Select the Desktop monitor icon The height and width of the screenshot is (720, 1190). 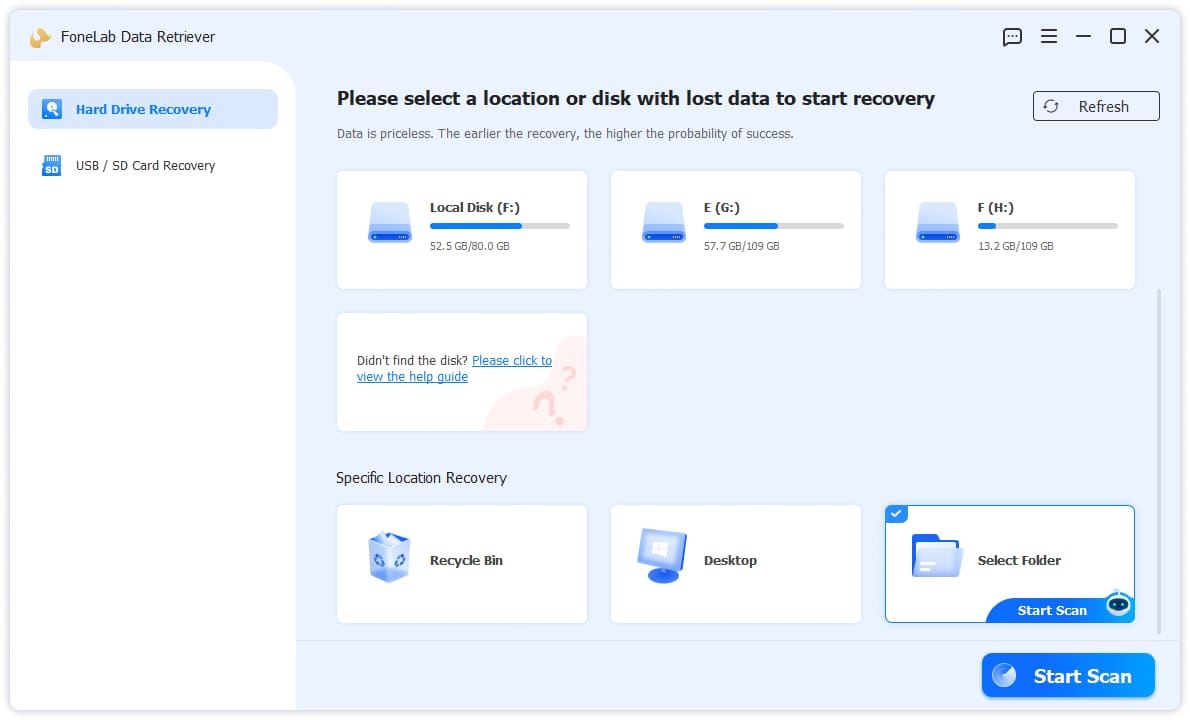(662, 556)
